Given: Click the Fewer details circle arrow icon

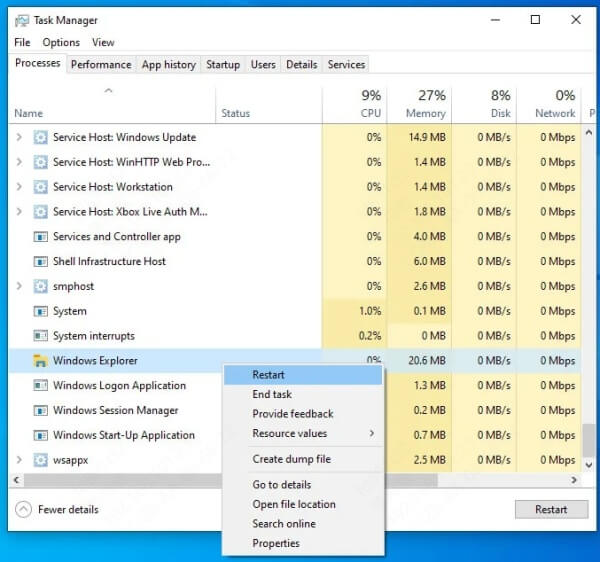Looking at the screenshot, I should (23, 510).
